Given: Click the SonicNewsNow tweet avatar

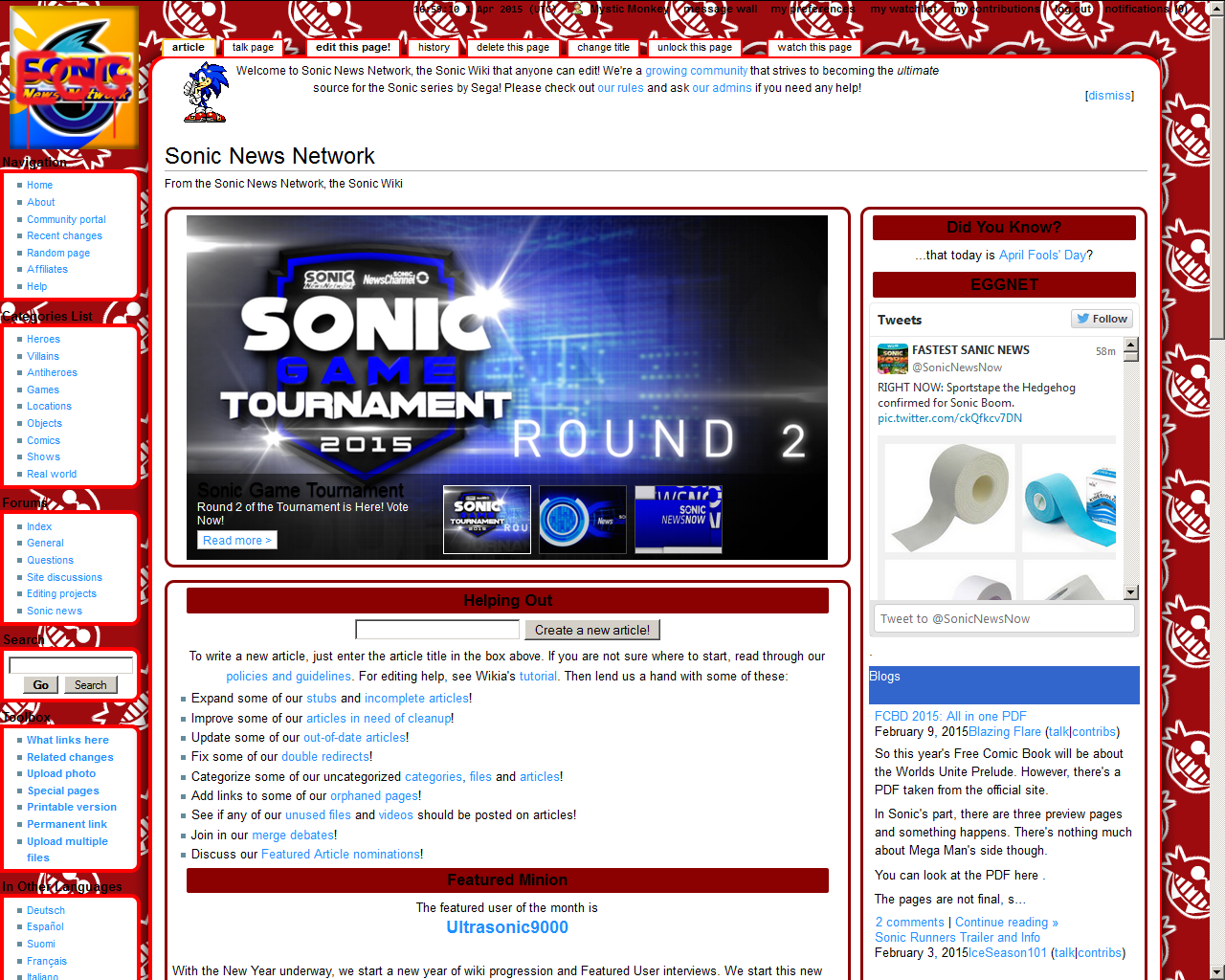Looking at the screenshot, I should click(892, 359).
